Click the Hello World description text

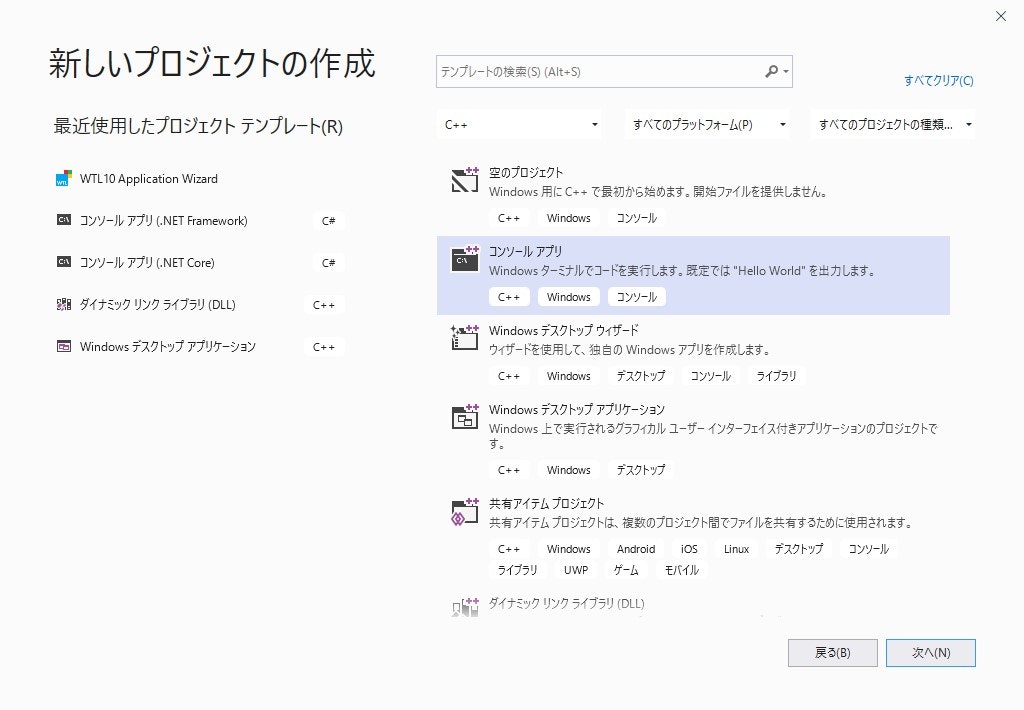pyautogui.click(x=682, y=271)
